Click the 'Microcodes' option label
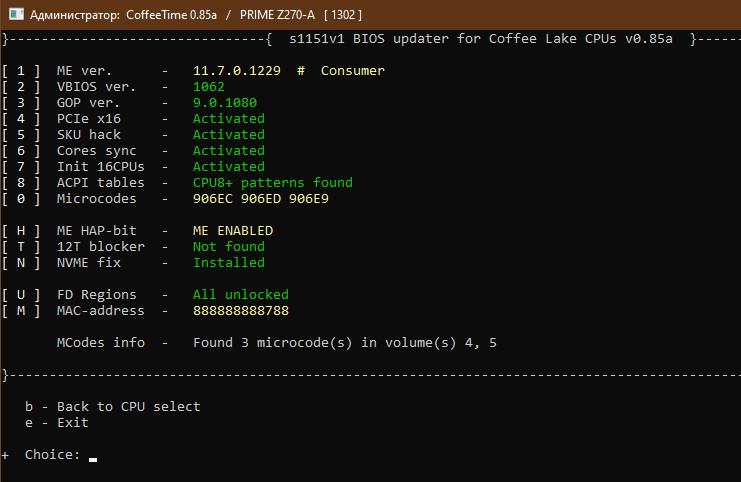This screenshot has height=482, width=741. [x=96, y=198]
